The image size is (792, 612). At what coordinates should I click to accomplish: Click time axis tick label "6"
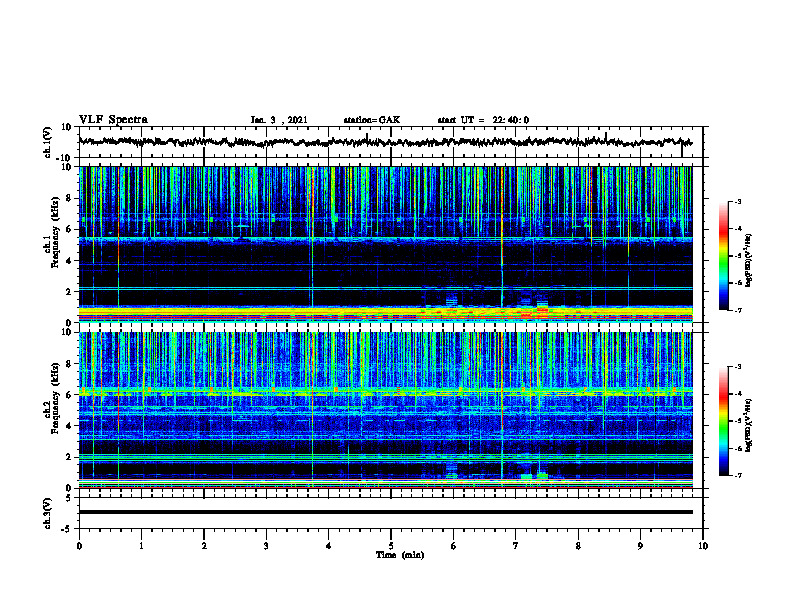coord(454,546)
